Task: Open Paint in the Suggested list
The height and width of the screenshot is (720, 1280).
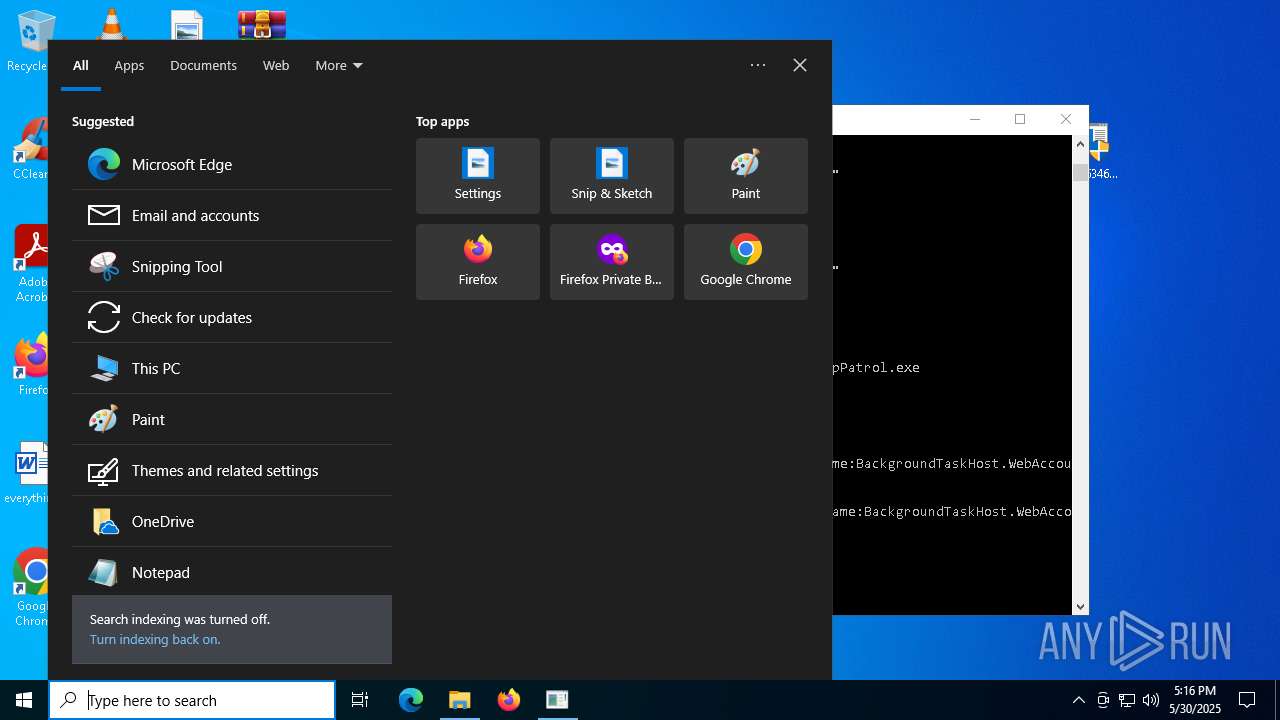Action: click(232, 419)
